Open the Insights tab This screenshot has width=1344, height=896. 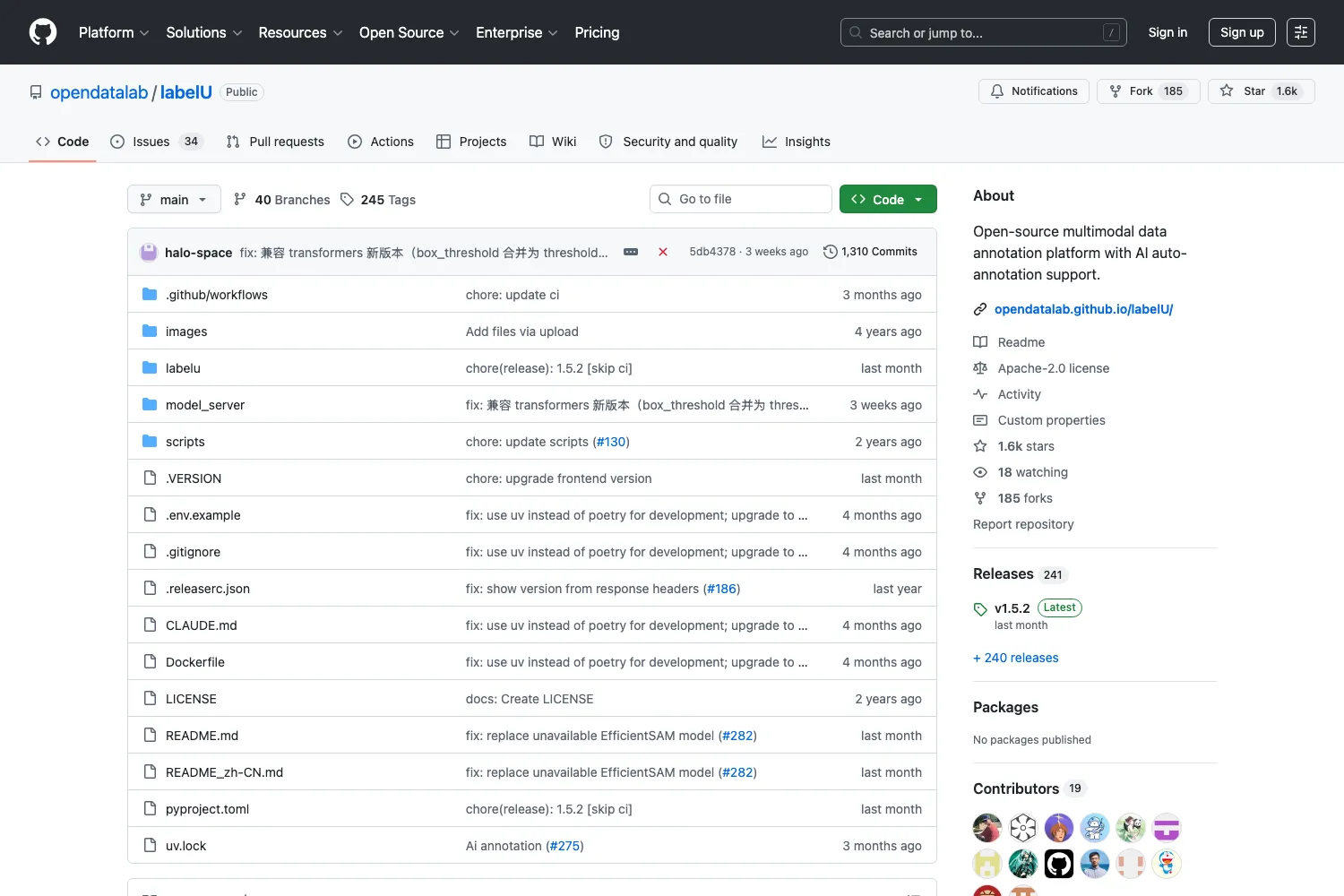(x=797, y=142)
